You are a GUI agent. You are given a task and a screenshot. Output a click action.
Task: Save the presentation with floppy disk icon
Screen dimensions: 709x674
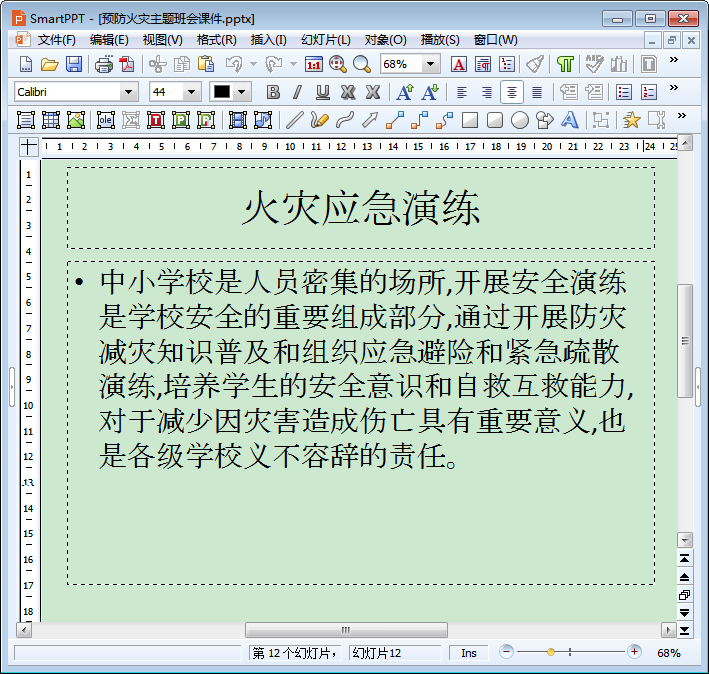coord(74,64)
